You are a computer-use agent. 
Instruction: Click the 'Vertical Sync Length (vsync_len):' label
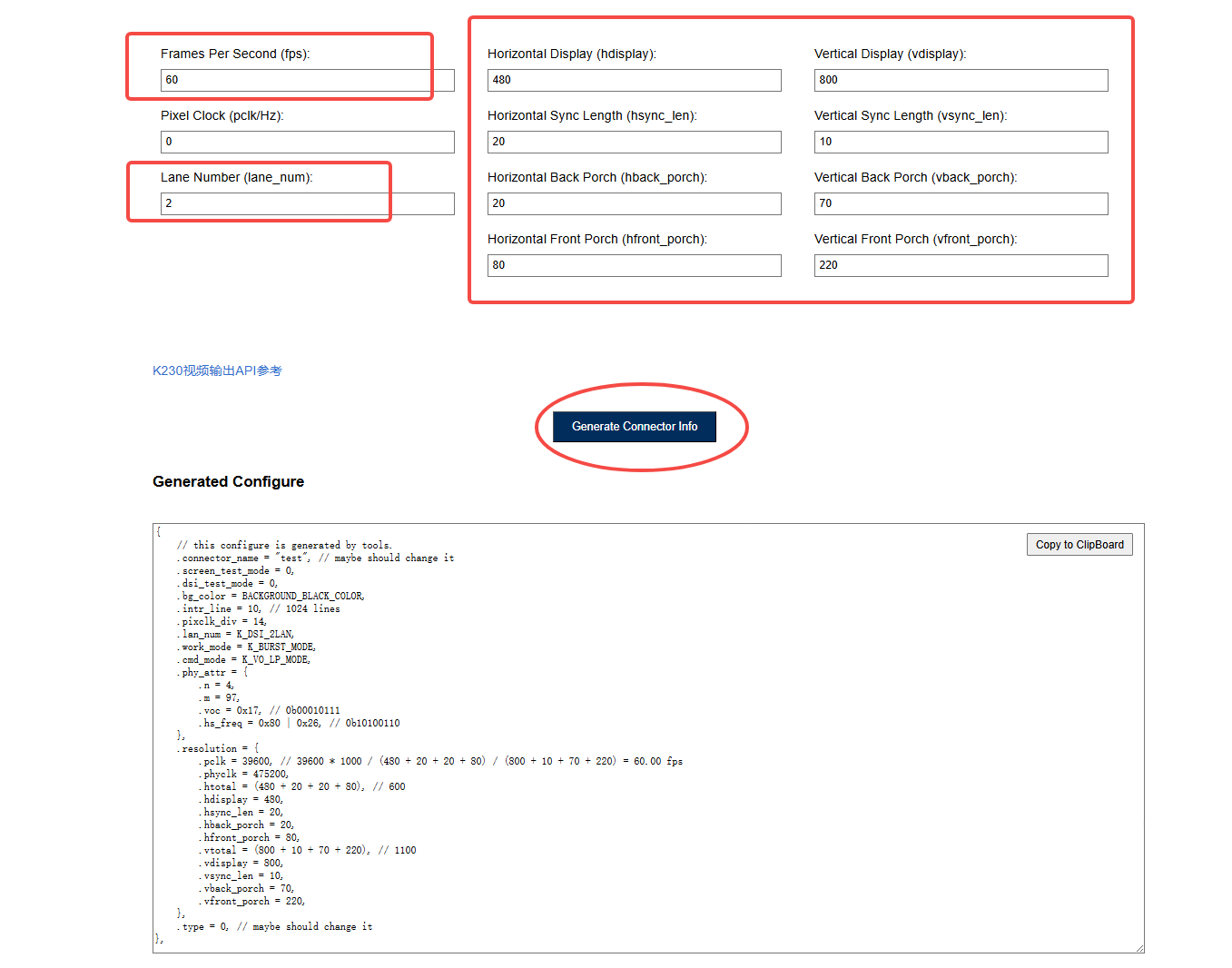pyautogui.click(x=911, y=115)
